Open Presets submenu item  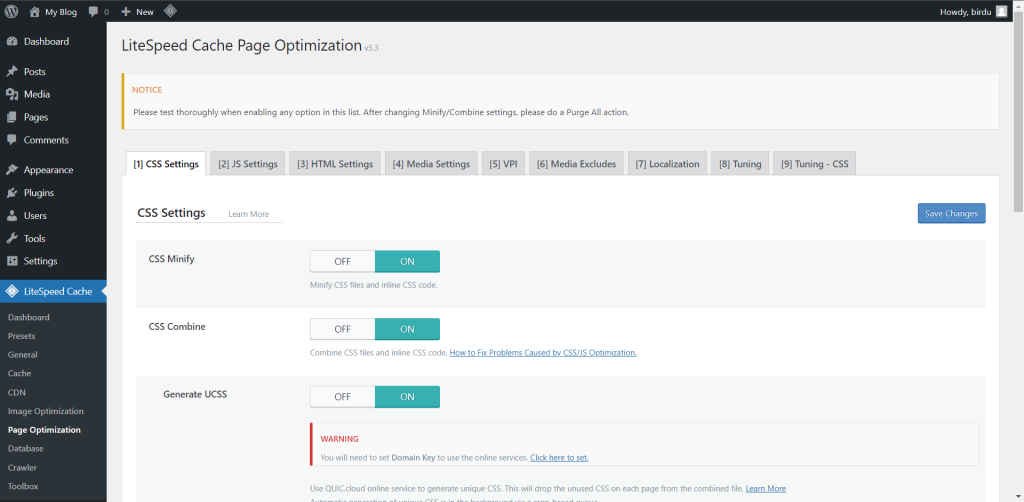tap(22, 336)
